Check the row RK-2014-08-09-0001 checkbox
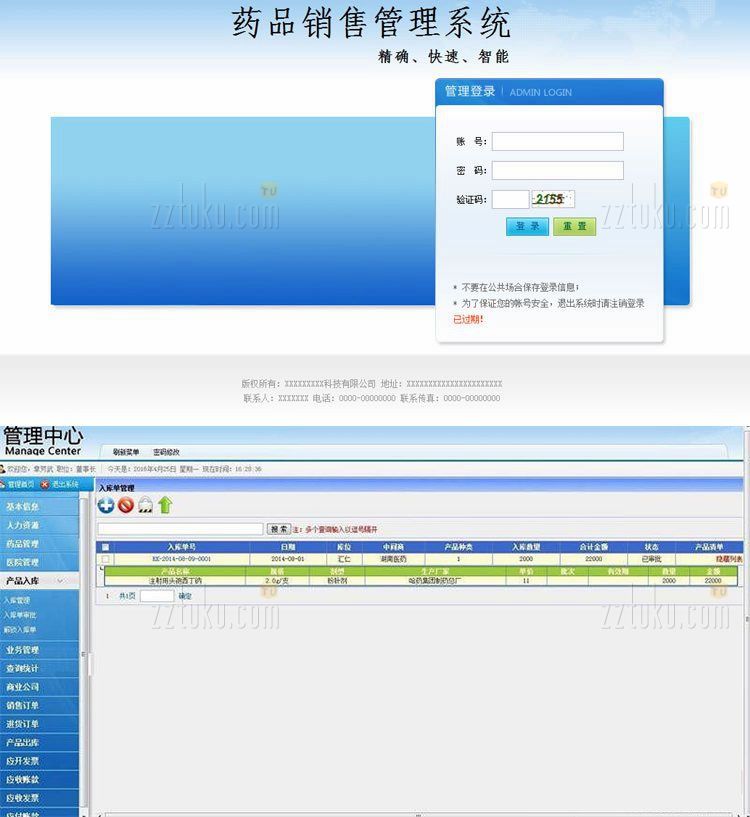 105,559
